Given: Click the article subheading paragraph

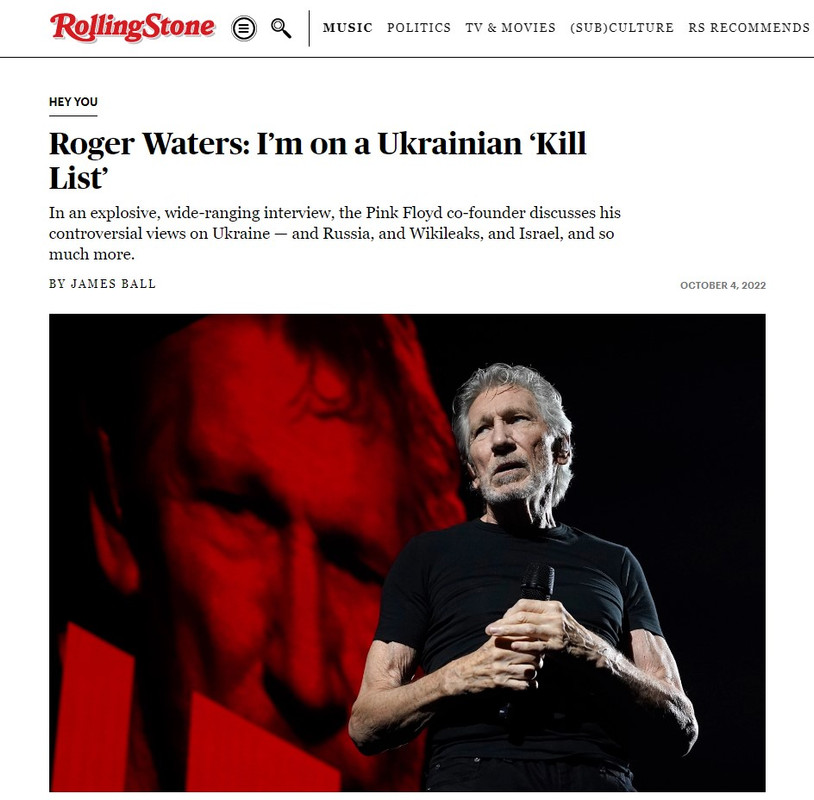Looking at the screenshot, I should 335,234.
